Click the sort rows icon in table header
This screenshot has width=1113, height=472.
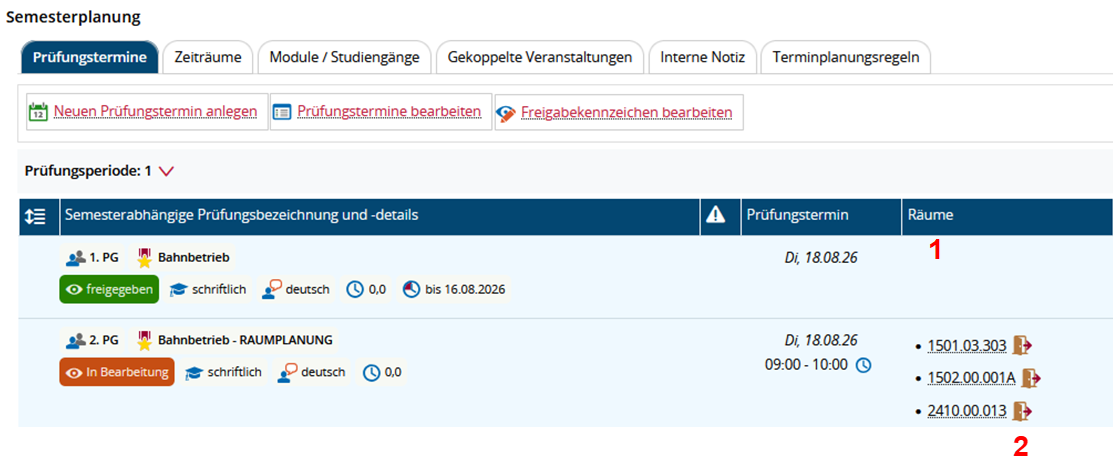35,216
